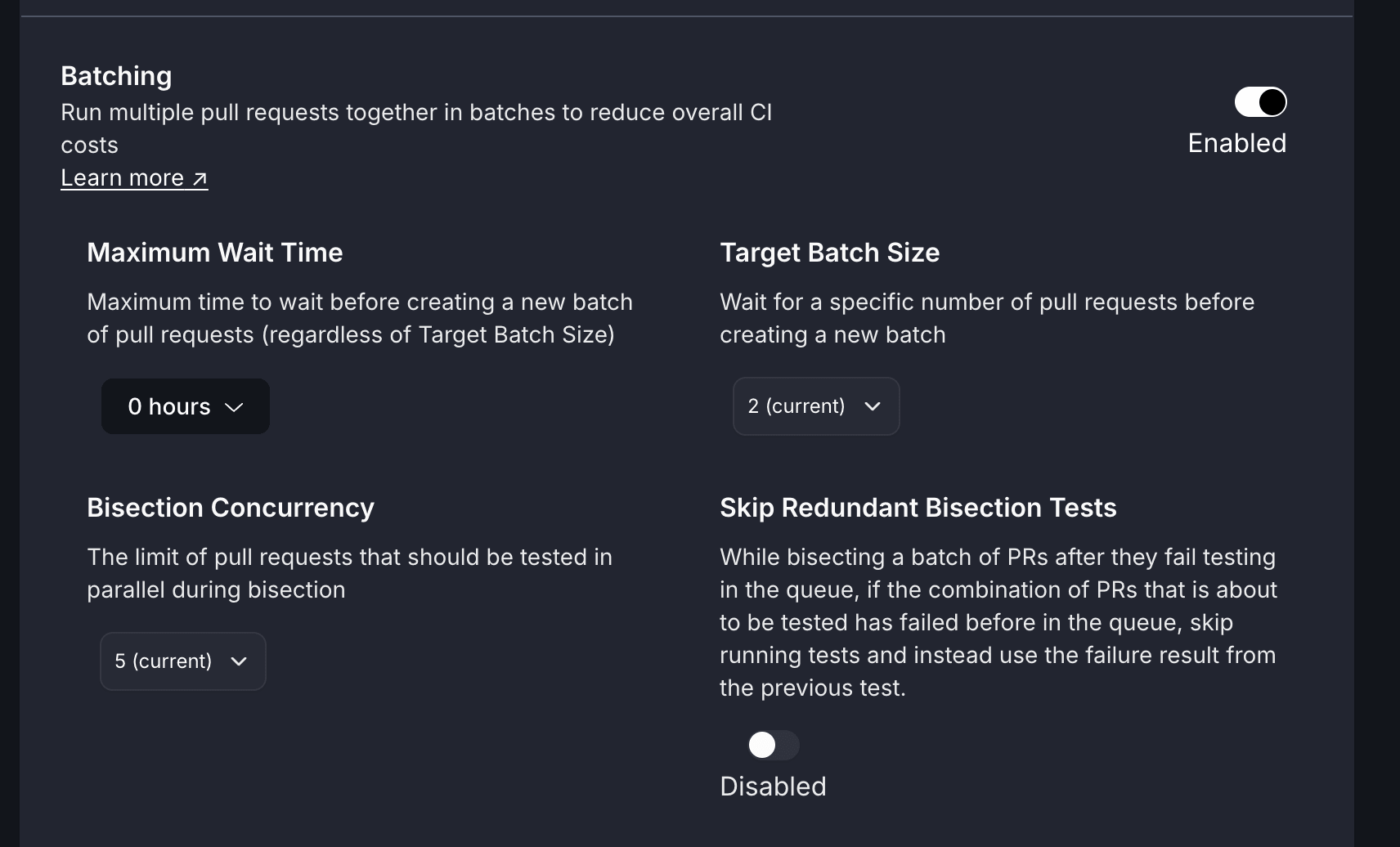Click the Skip Redundant Bisection Tests description
The height and width of the screenshot is (847, 1400).
(998, 622)
